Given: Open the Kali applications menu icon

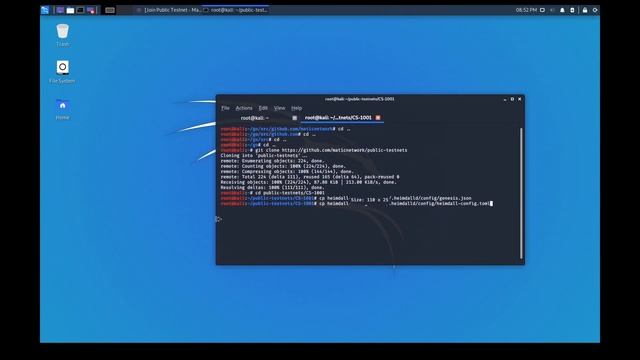Looking at the screenshot, I should click(x=45, y=10).
